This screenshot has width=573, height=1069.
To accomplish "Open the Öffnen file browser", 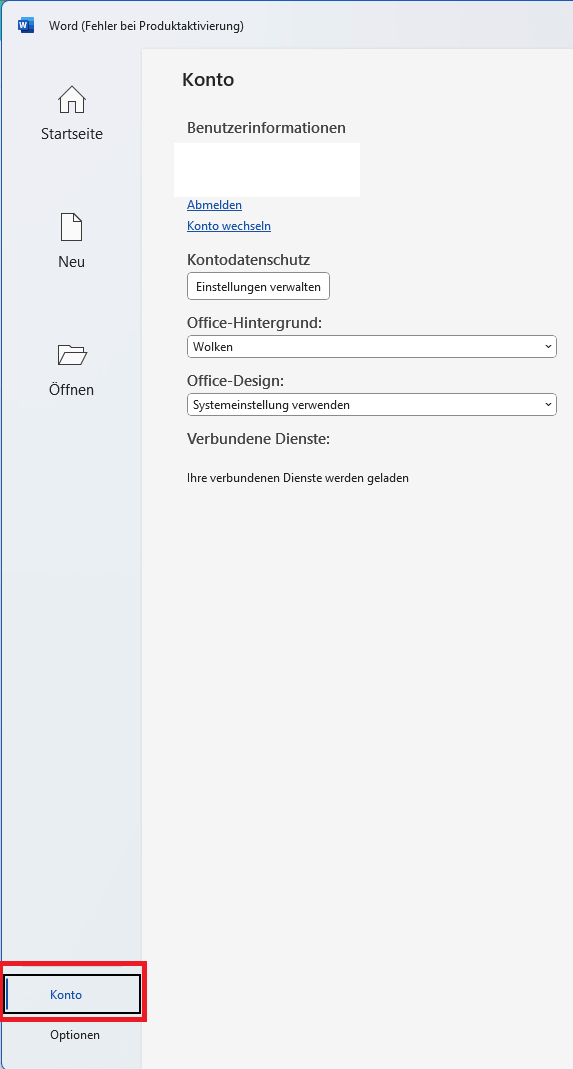I will 72,369.
